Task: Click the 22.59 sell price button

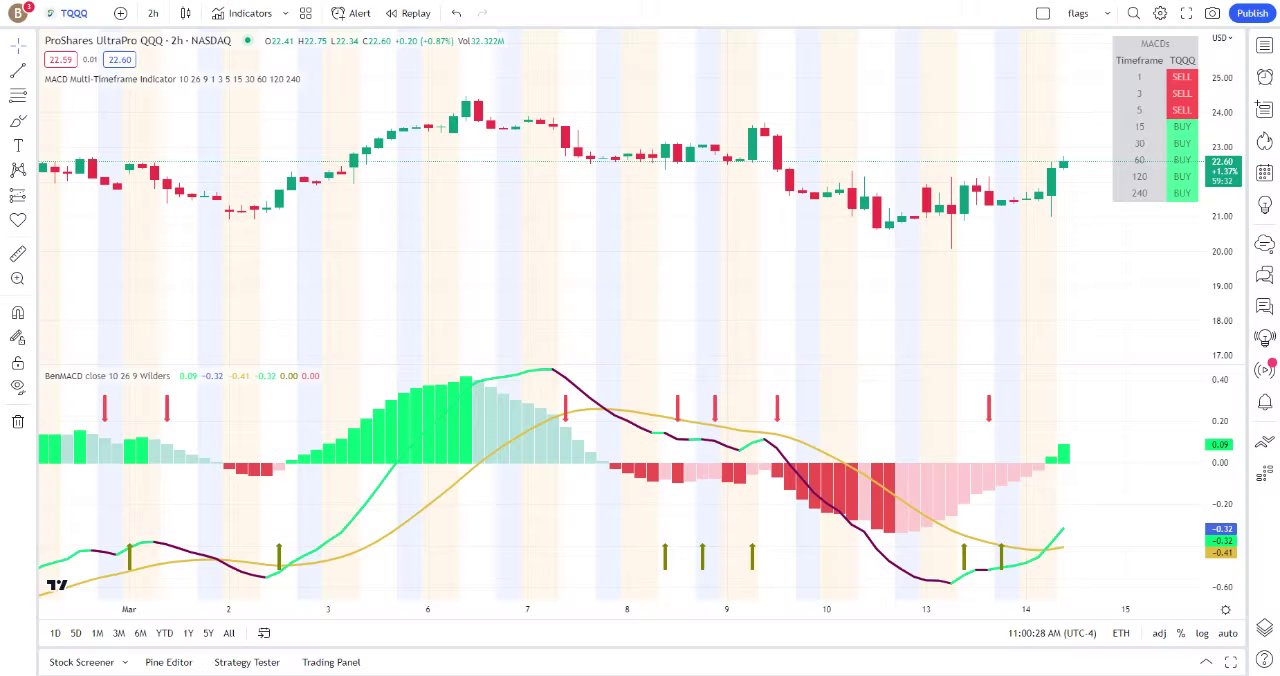Action: [60, 59]
